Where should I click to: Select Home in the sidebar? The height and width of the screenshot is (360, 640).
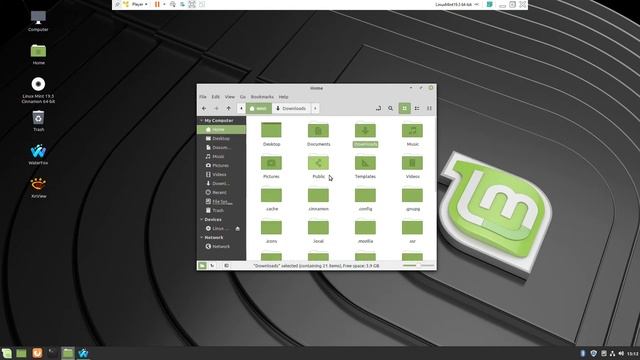pyautogui.click(x=221, y=129)
